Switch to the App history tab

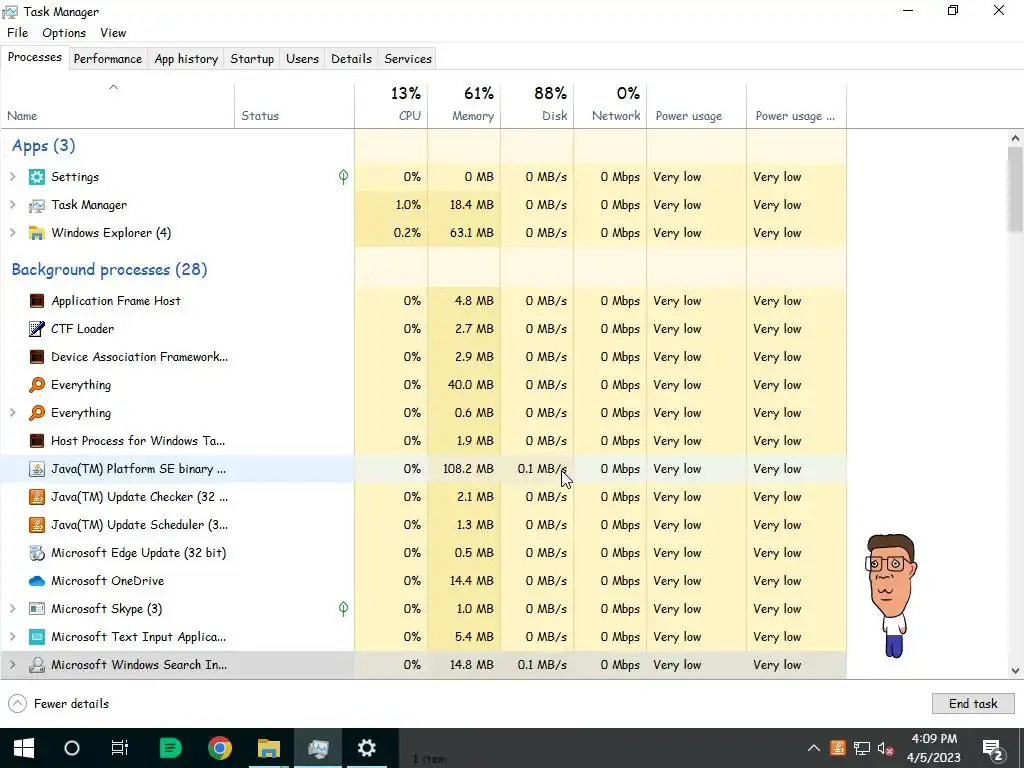[186, 59]
